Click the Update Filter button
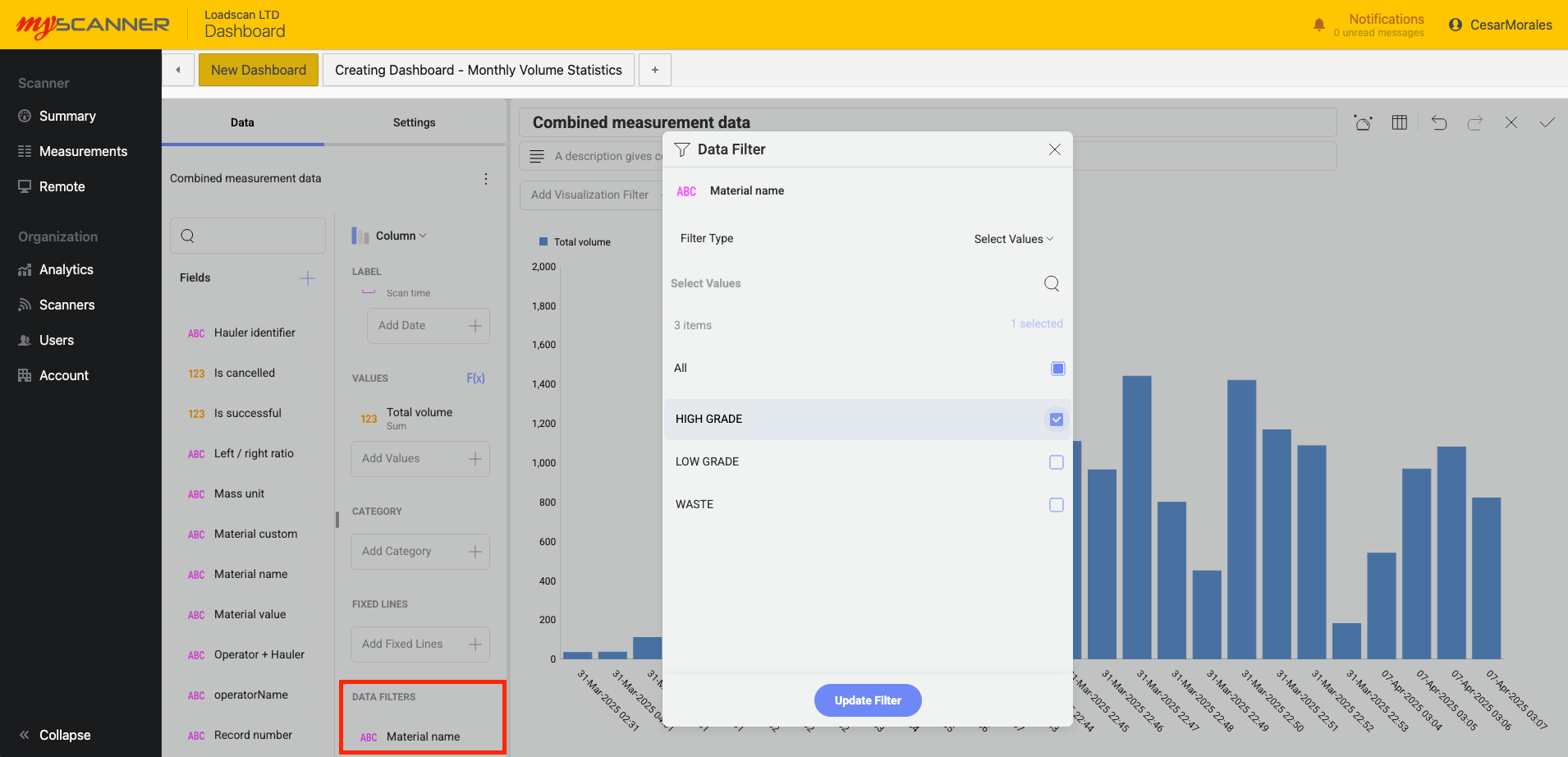The image size is (1568, 757). (x=868, y=700)
